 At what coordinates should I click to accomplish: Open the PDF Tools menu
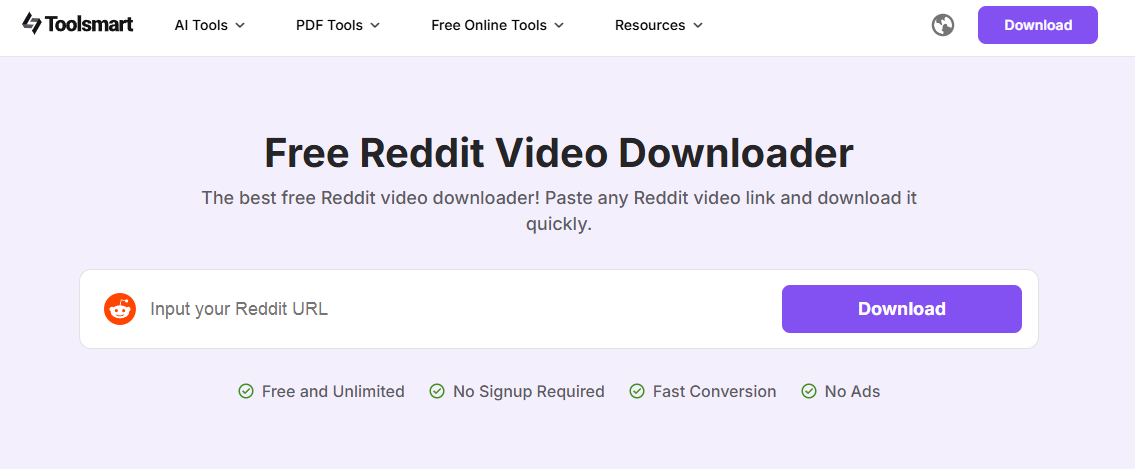point(338,25)
